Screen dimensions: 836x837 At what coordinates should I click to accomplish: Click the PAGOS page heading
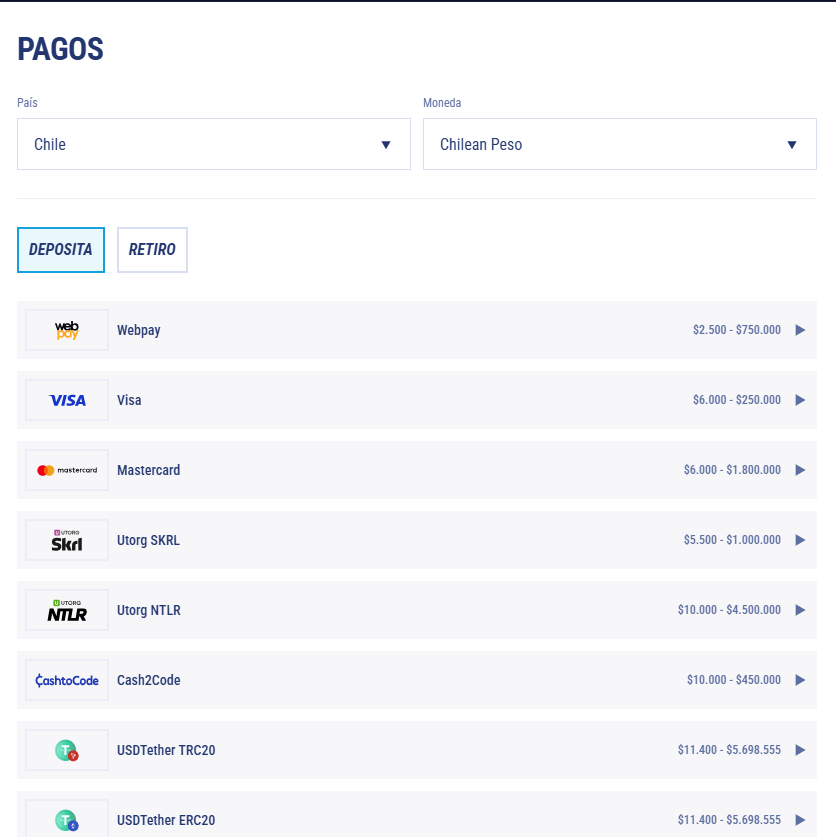(x=60, y=49)
